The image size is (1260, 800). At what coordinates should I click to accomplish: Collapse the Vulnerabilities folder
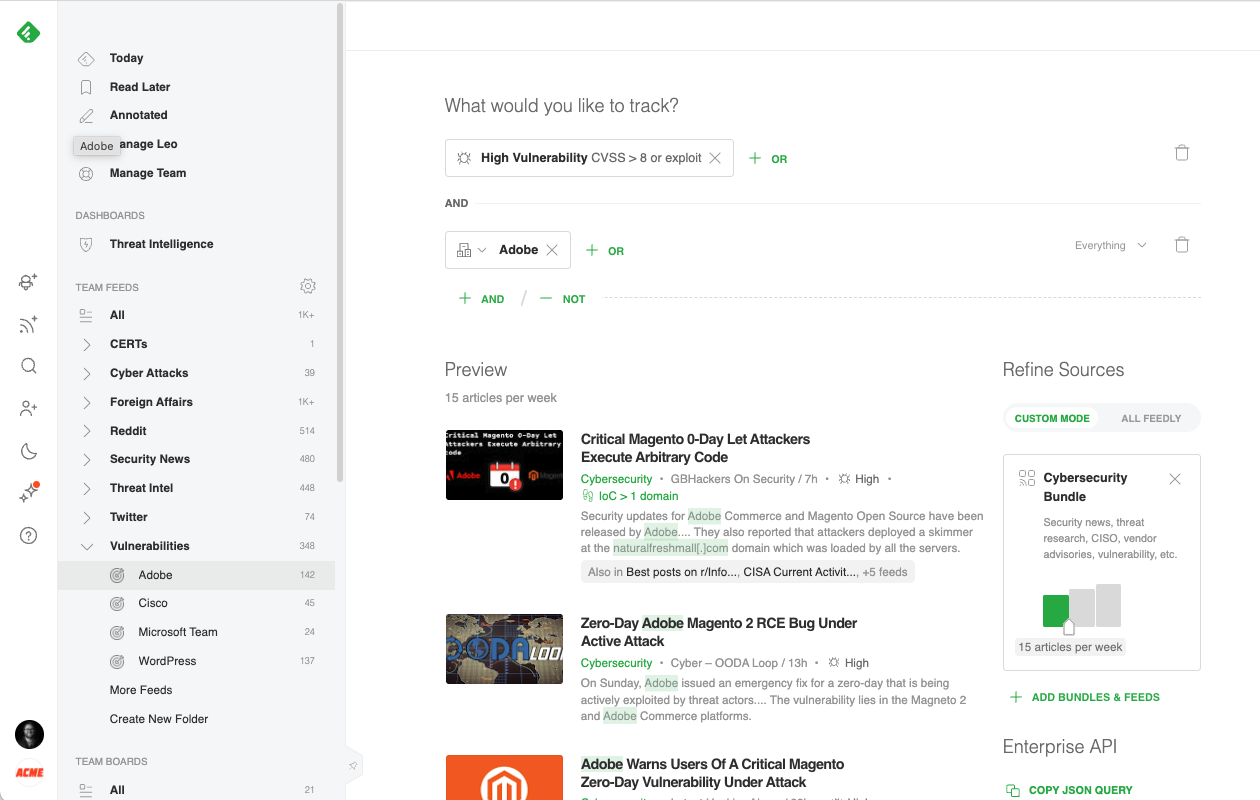pyautogui.click(x=87, y=546)
